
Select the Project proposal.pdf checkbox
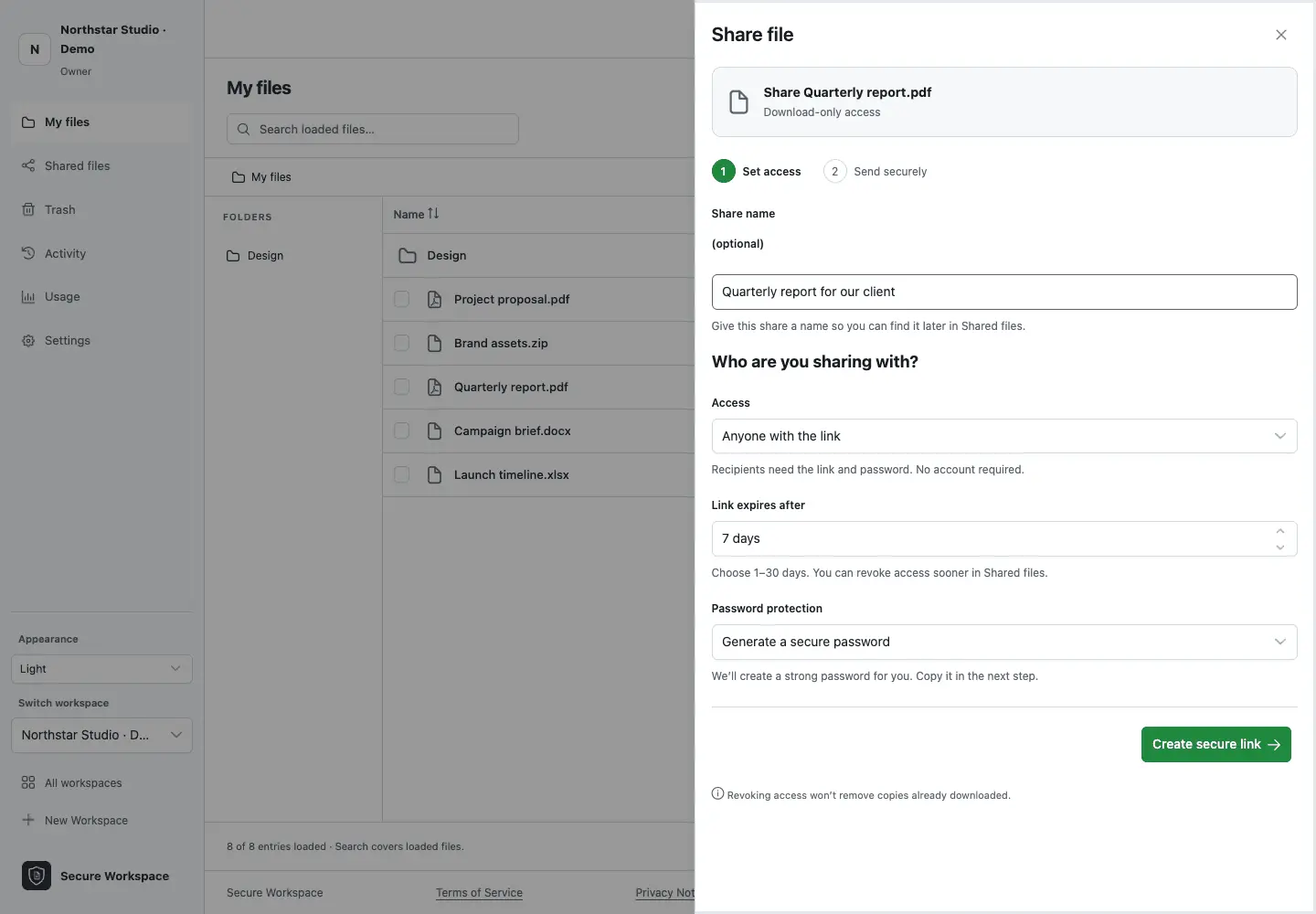[x=401, y=299]
